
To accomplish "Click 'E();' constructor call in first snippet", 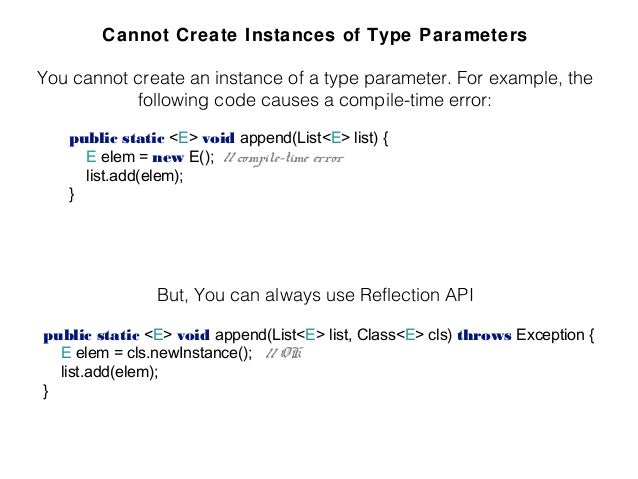I will click(x=201, y=157).
